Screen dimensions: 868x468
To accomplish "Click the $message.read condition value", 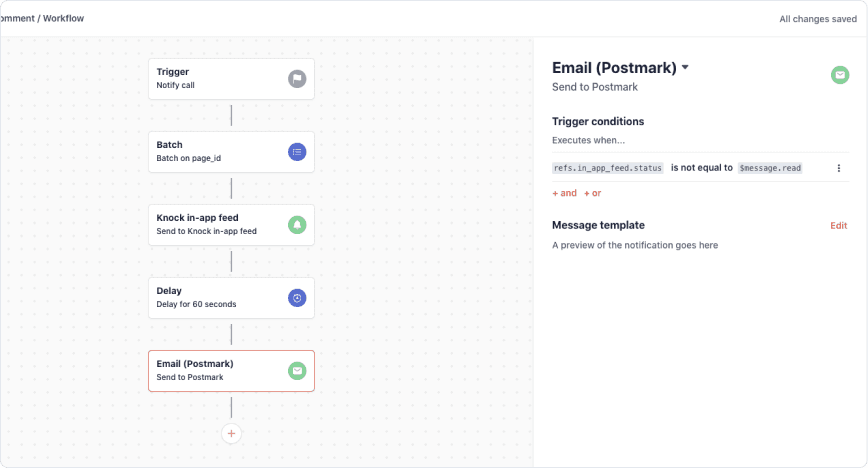I will click(770, 168).
